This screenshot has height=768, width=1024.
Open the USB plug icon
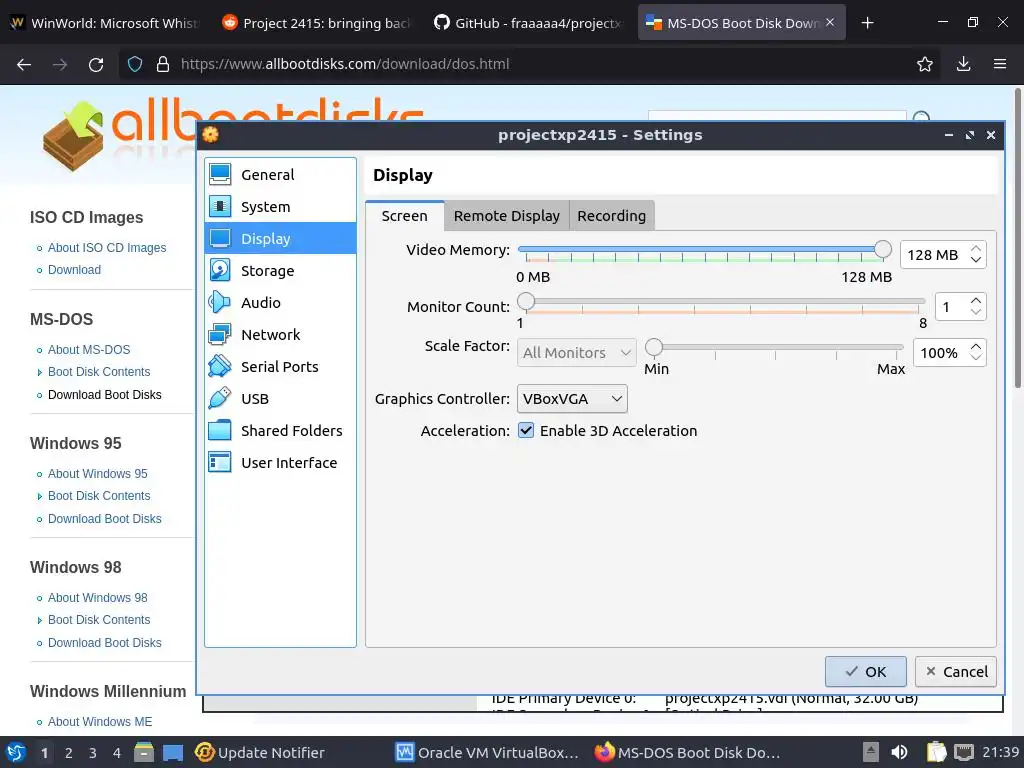tap(219, 398)
